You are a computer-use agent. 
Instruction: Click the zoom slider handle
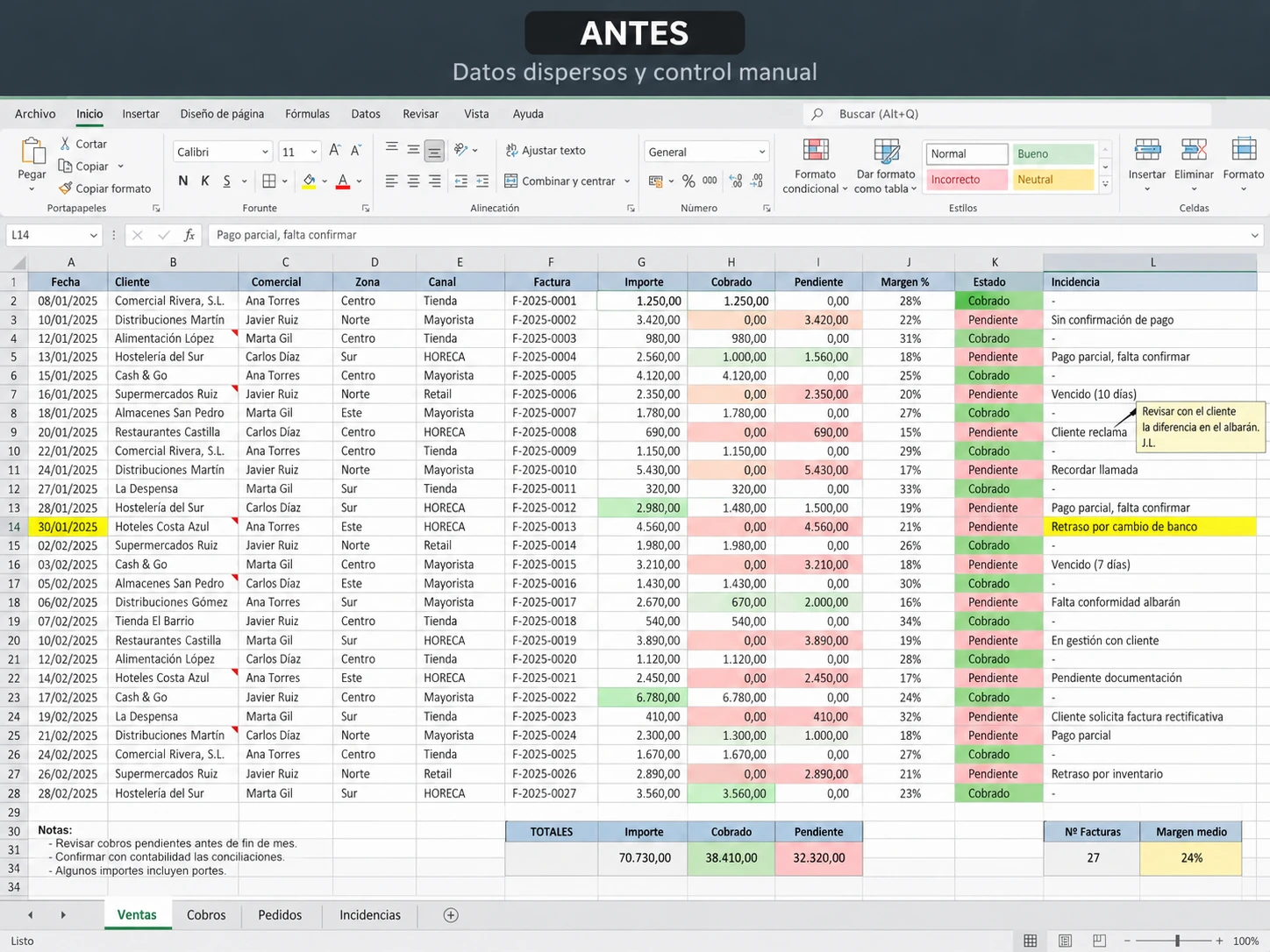click(x=1177, y=941)
